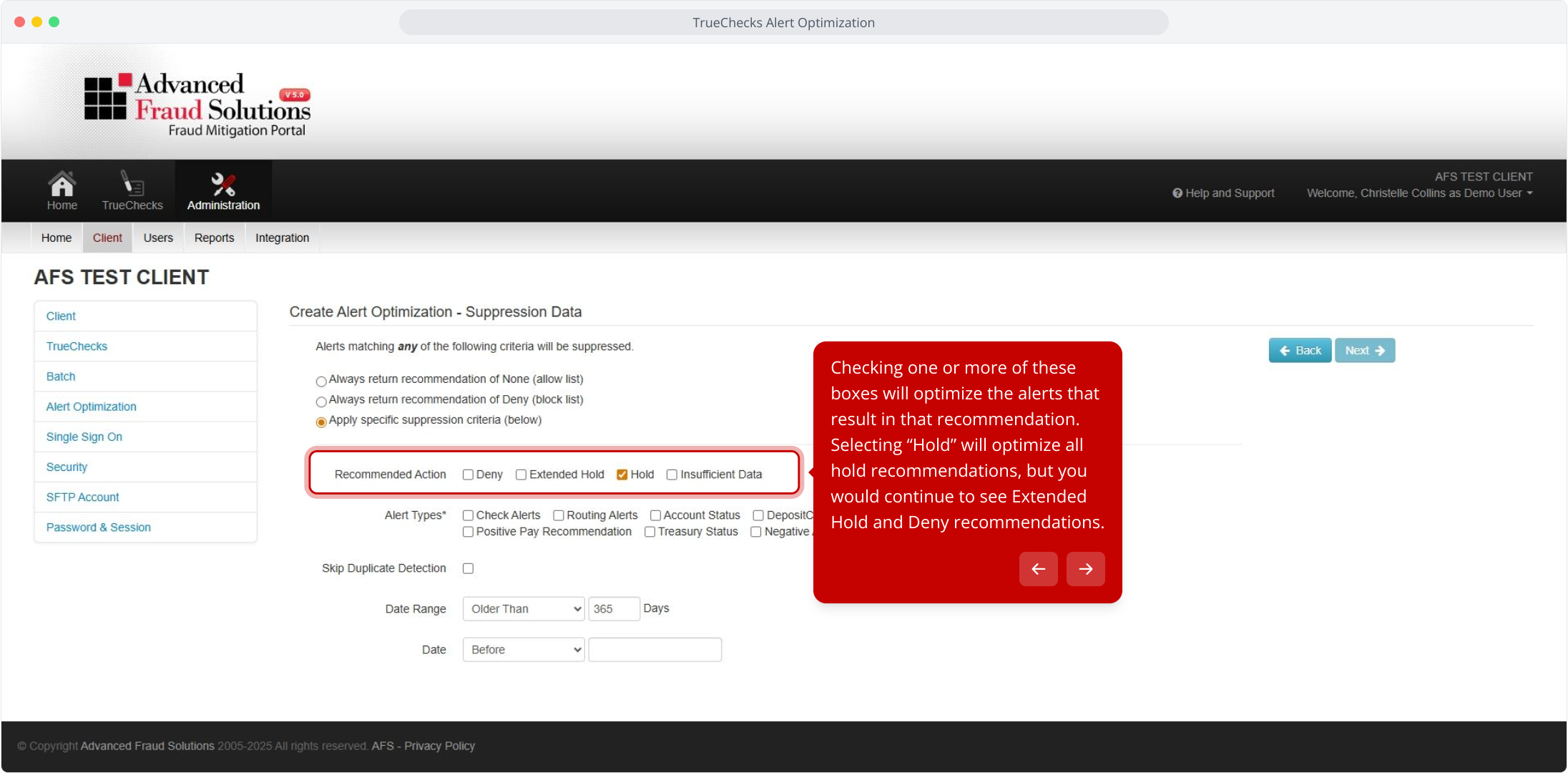Viewport: 1568px width, 773px height.
Task: Tick the Routing Alerts checkbox
Action: coord(559,515)
